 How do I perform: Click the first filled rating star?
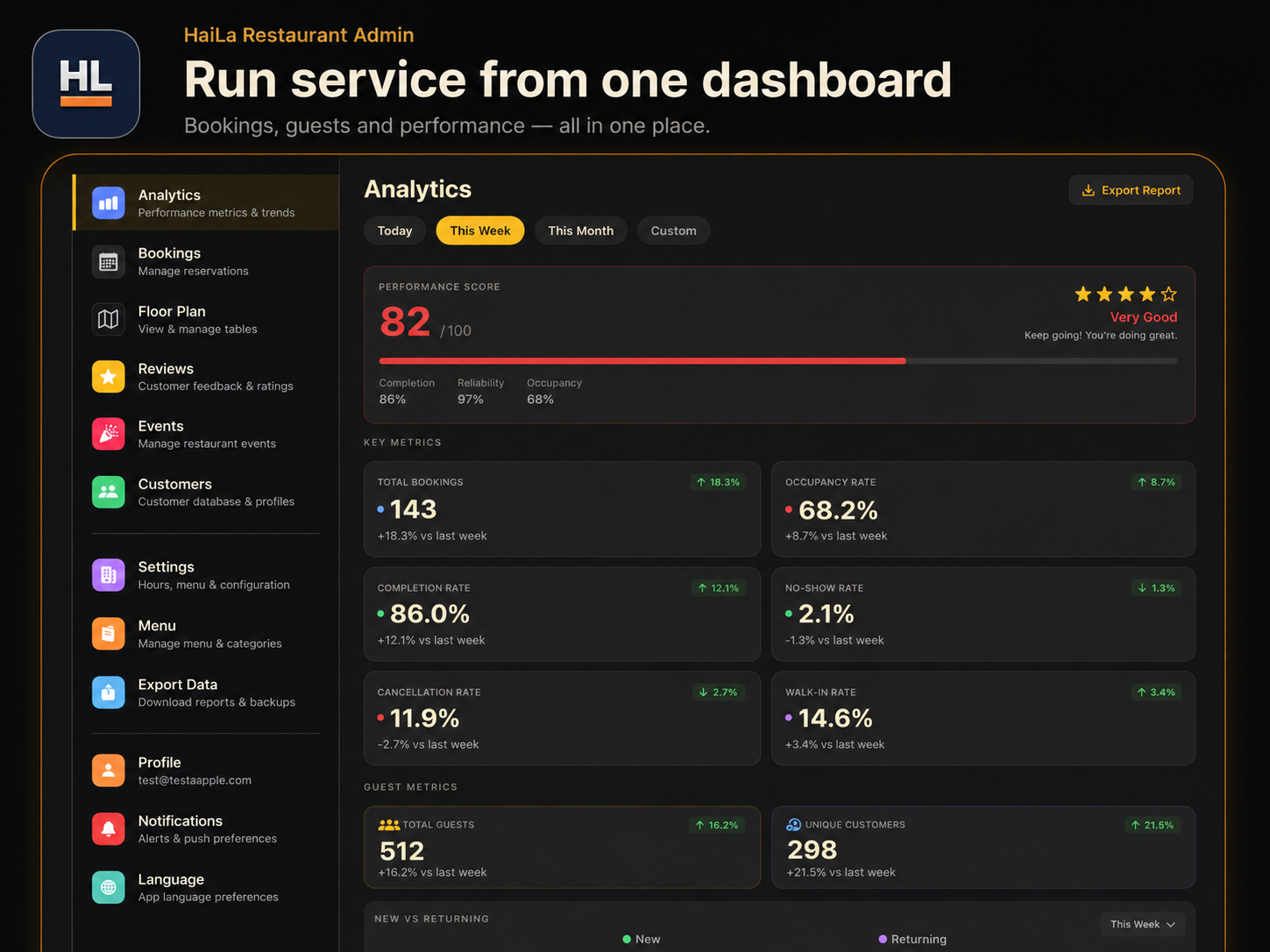point(1083,295)
